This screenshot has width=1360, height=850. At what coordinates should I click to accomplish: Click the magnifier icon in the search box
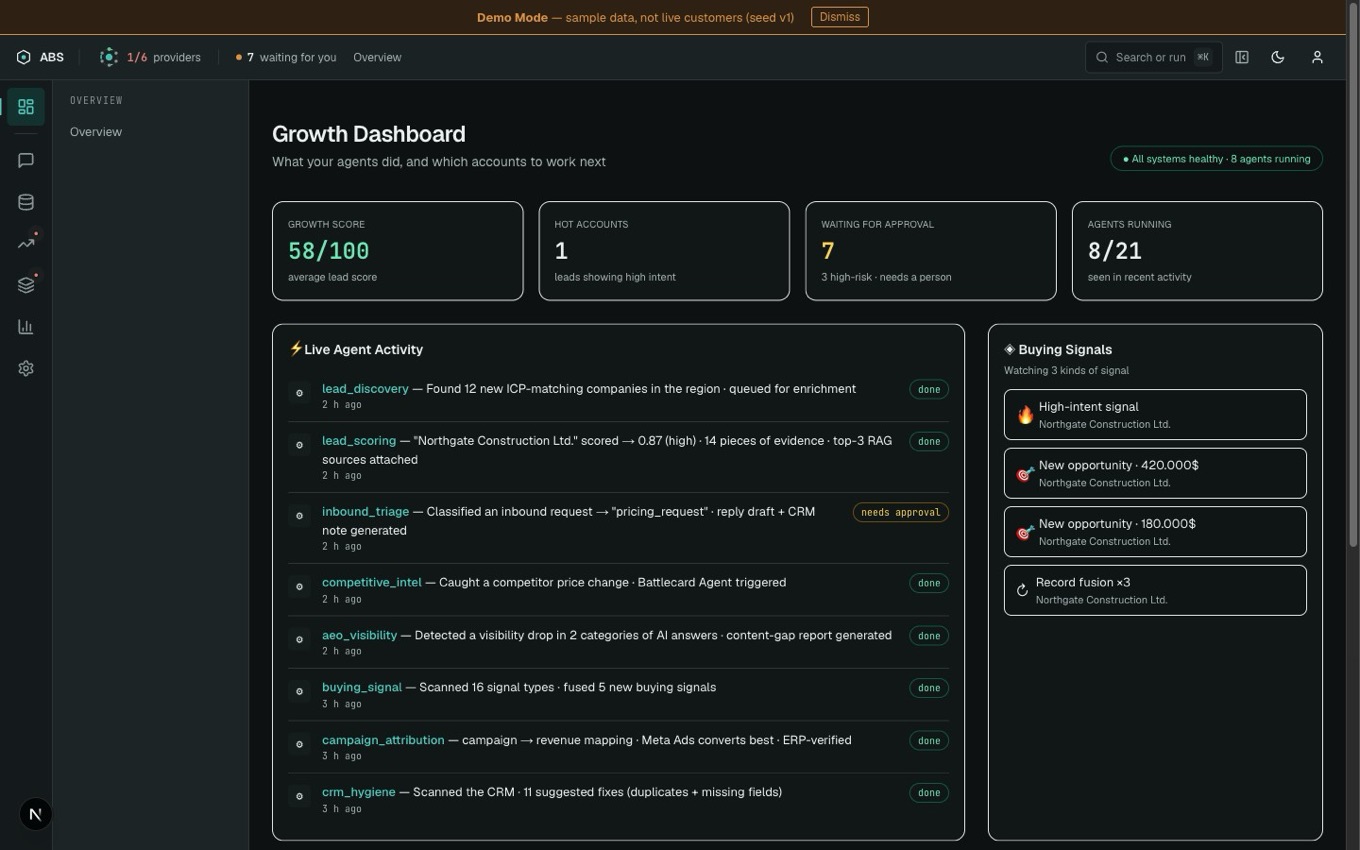(1102, 57)
